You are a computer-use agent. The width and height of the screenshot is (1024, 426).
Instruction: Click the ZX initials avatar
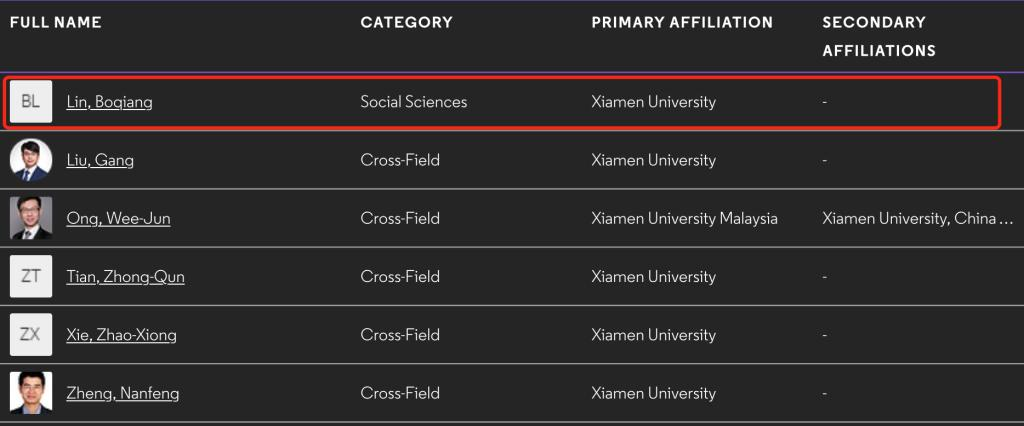[31, 335]
